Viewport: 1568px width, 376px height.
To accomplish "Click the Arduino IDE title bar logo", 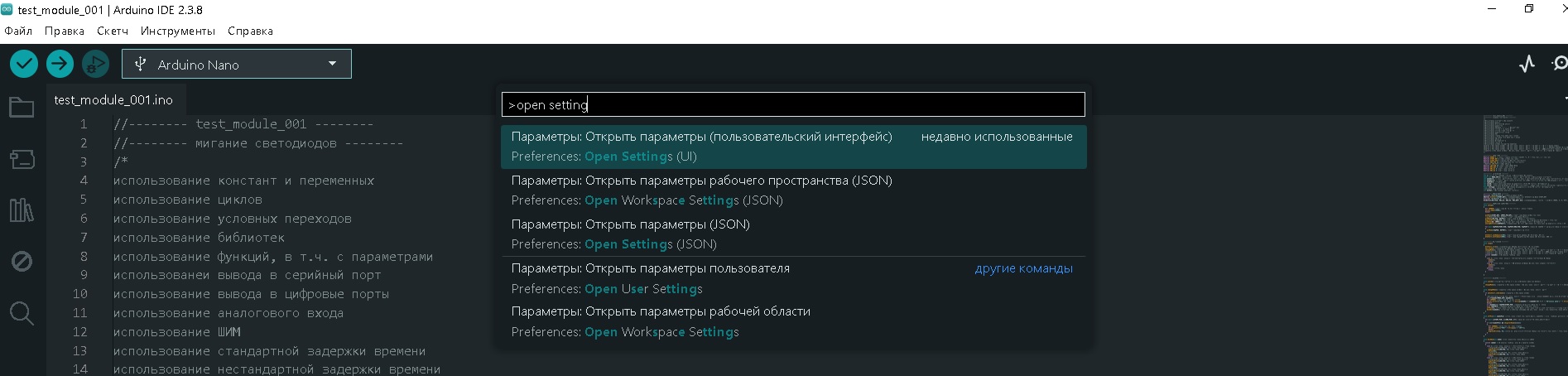I will tap(7, 10).
